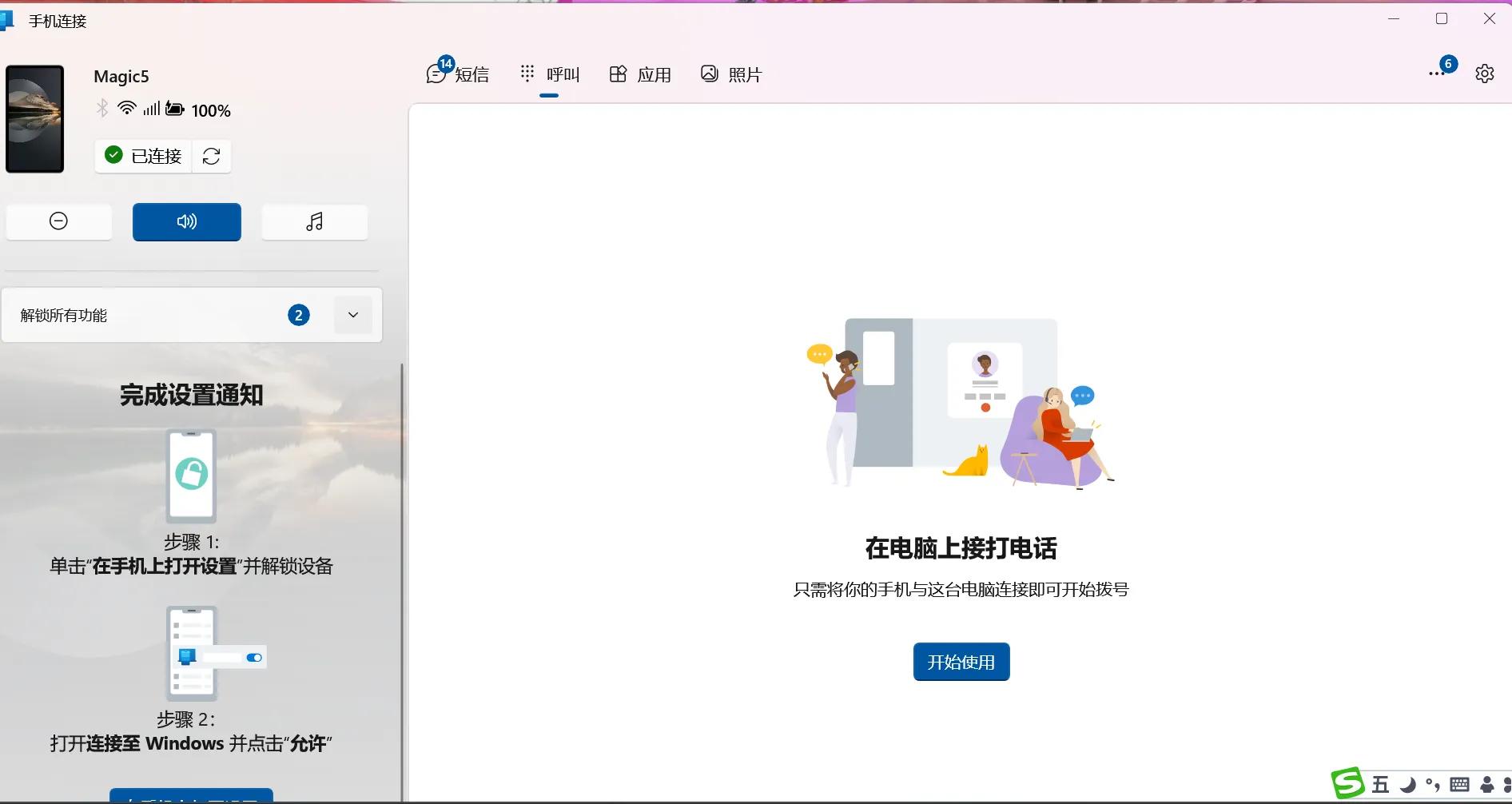Enable Do Not Disturb mode

(58, 221)
